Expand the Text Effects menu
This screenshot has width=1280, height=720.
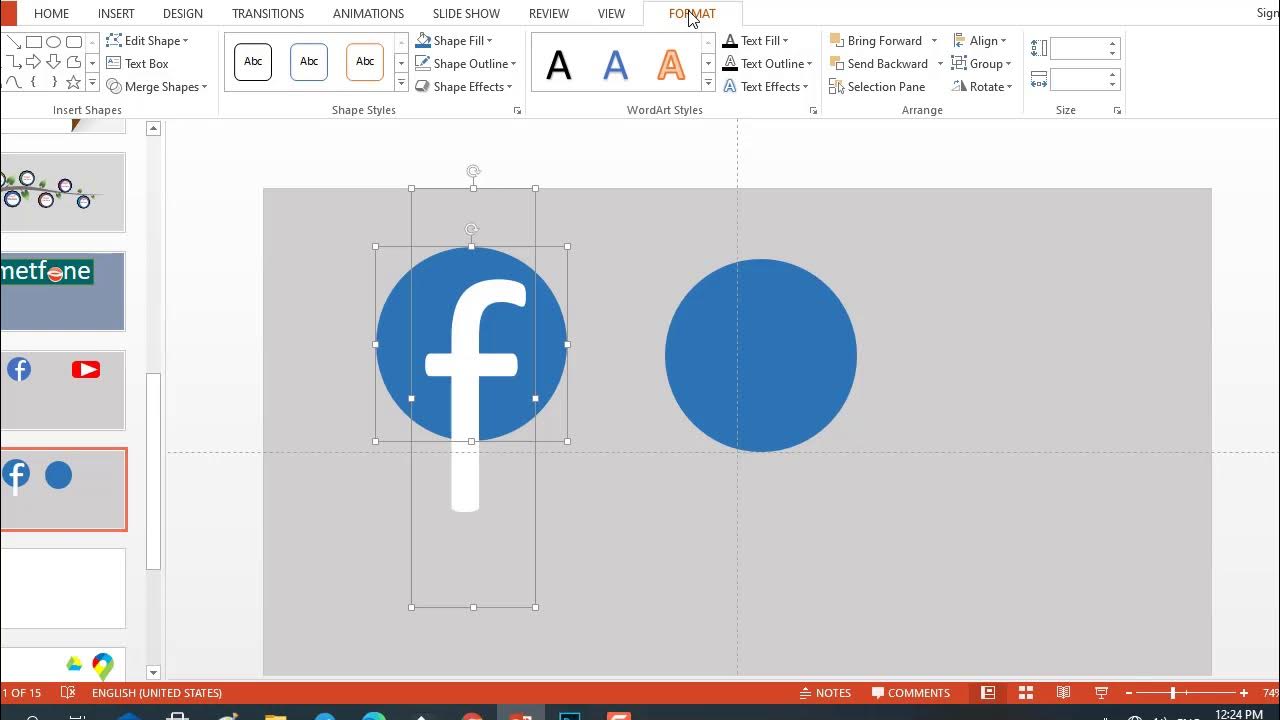pyautogui.click(x=766, y=86)
